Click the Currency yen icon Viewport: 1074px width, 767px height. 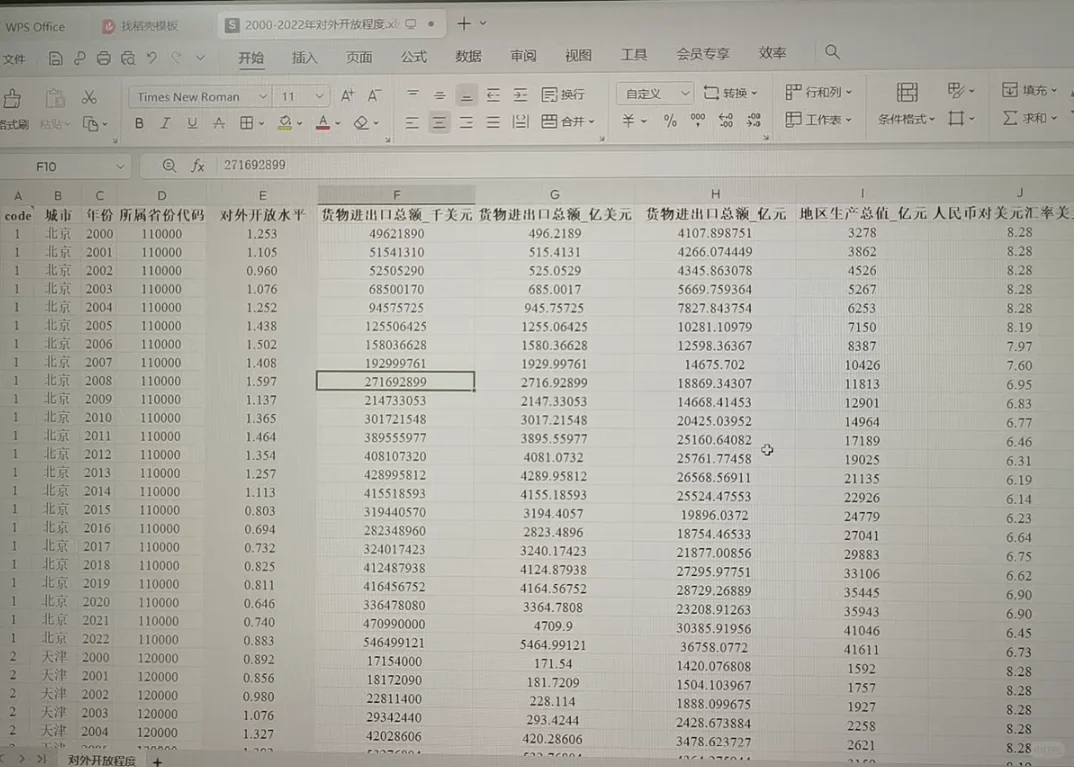click(628, 121)
